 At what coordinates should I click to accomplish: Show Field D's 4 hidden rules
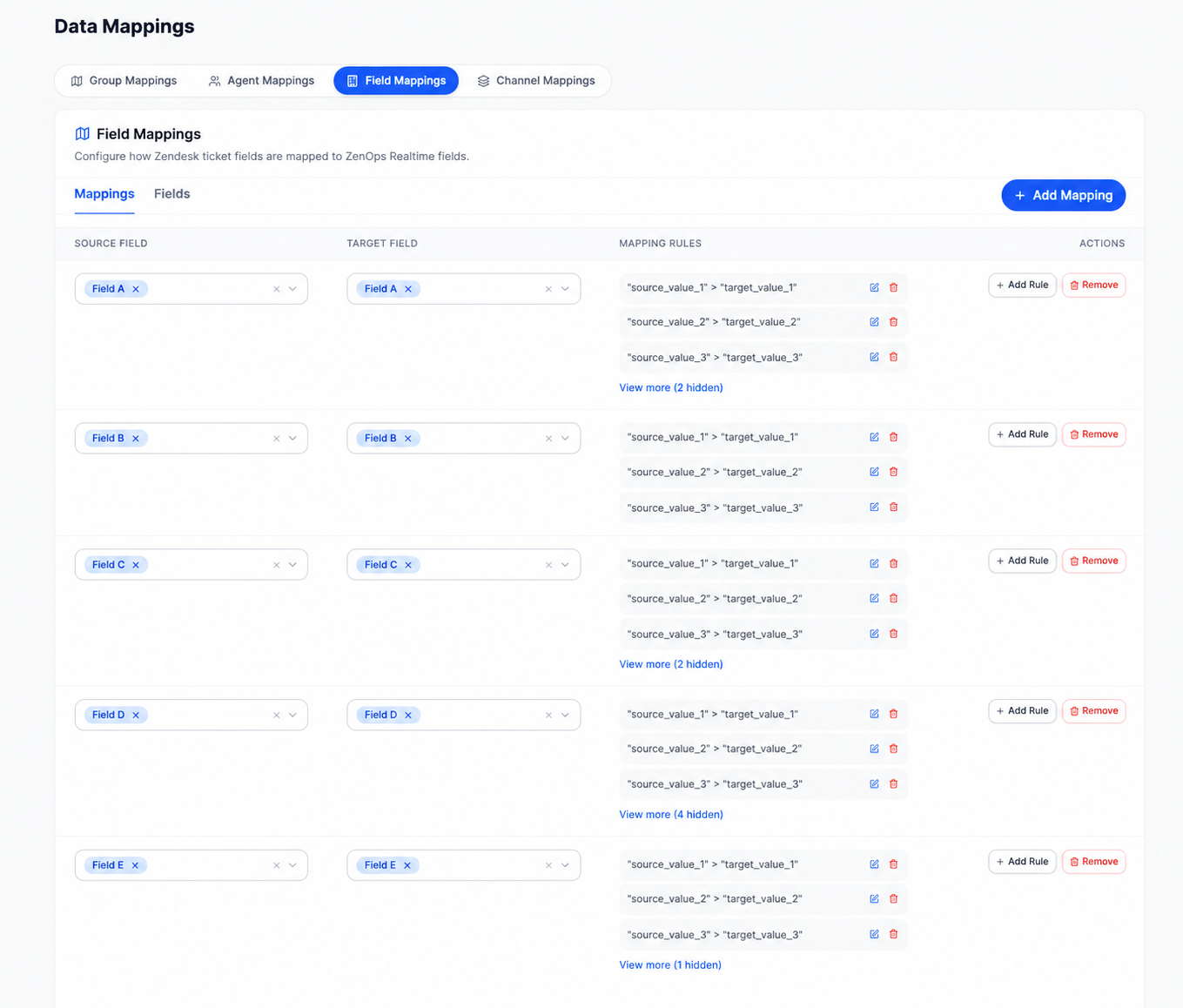[x=671, y=815]
